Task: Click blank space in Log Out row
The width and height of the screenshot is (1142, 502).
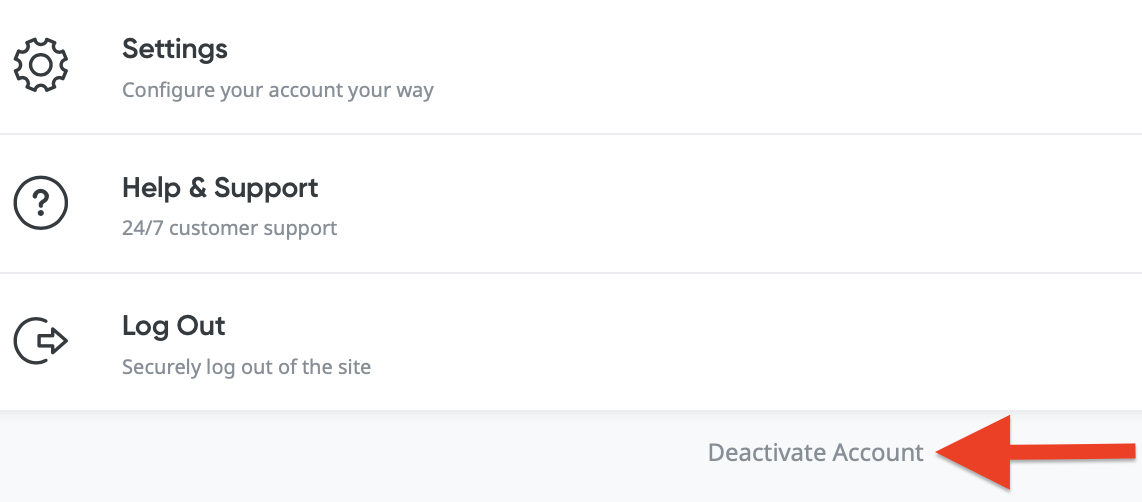Action: point(750,342)
